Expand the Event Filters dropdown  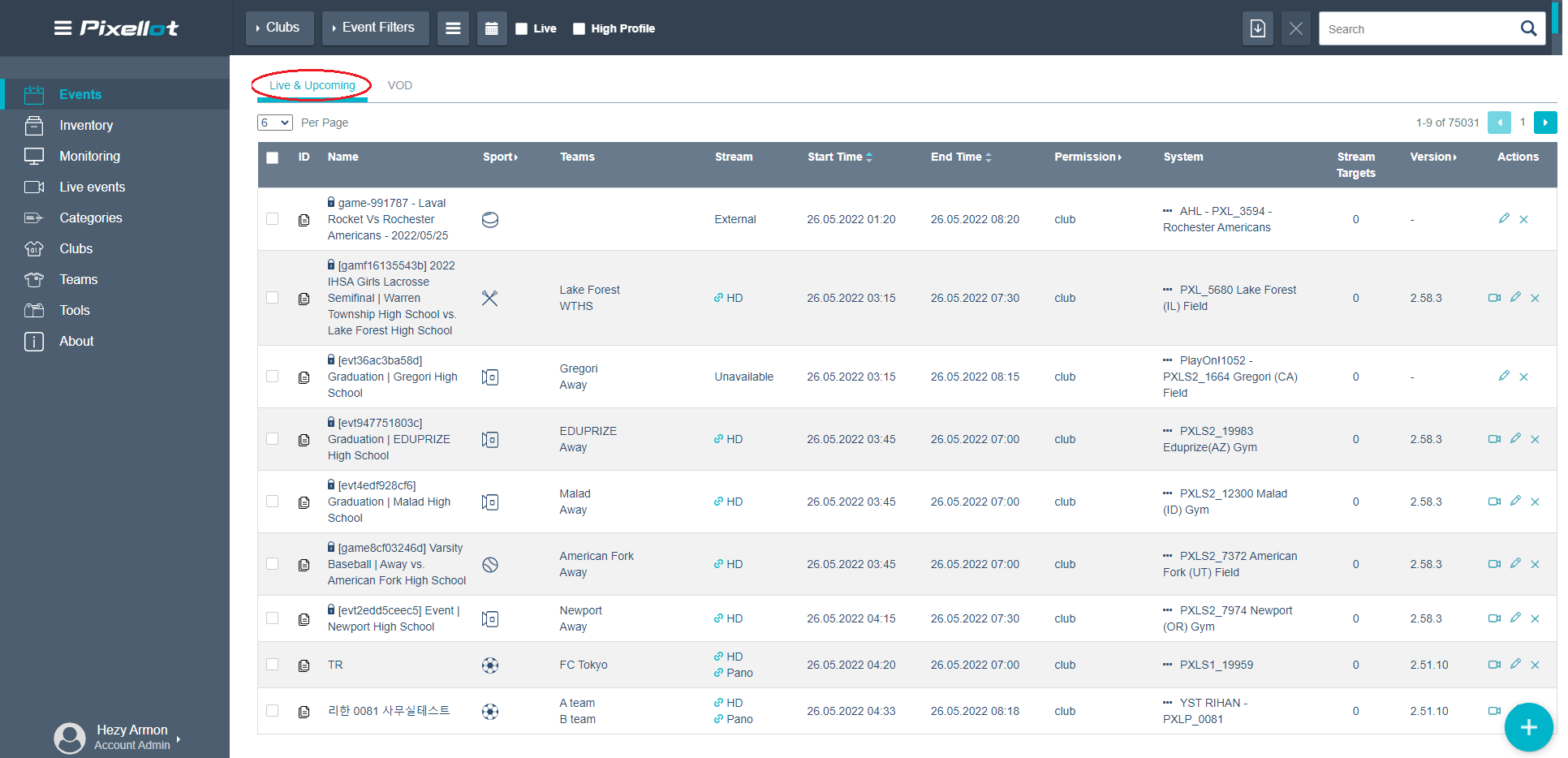(374, 28)
